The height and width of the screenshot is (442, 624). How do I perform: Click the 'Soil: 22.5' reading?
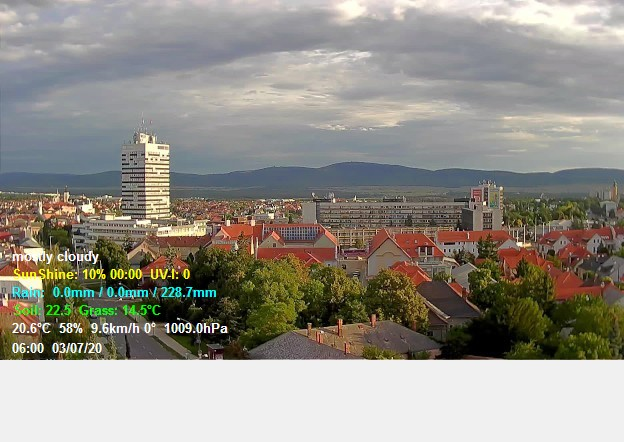43,310
